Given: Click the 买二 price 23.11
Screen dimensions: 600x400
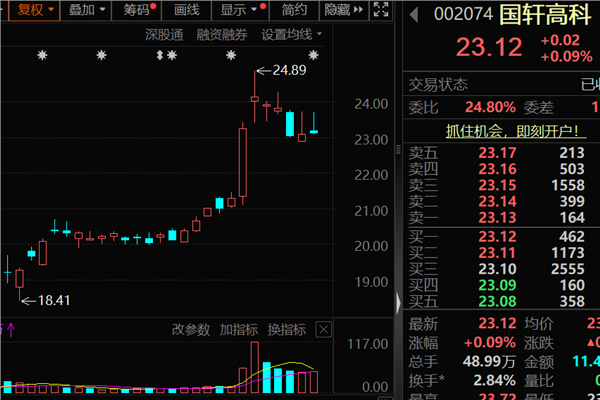Looking at the screenshot, I should [497, 253].
